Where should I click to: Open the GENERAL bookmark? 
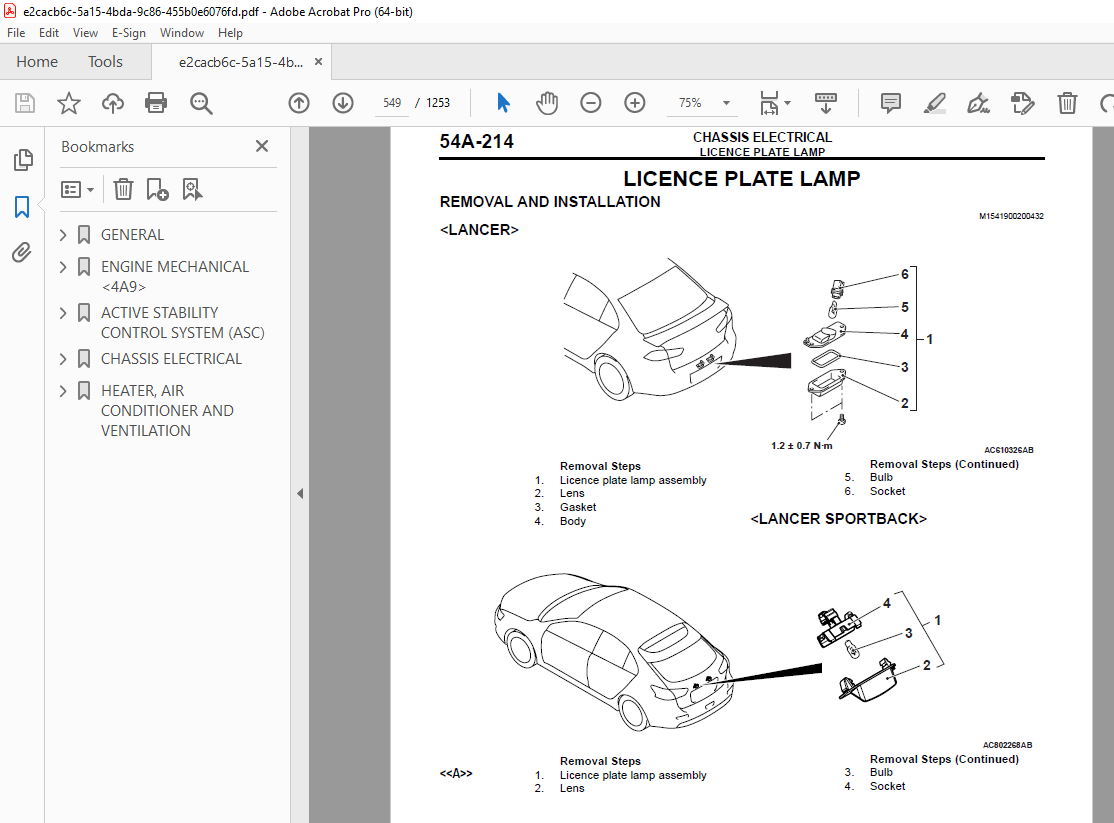click(x=132, y=235)
